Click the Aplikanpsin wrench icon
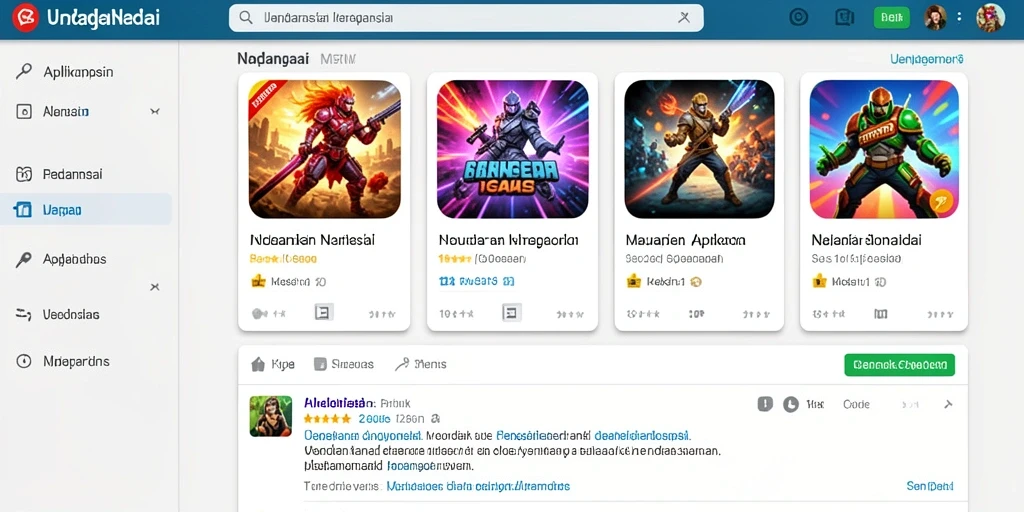1024x512 pixels. pyautogui.click(x=24, y=72)
